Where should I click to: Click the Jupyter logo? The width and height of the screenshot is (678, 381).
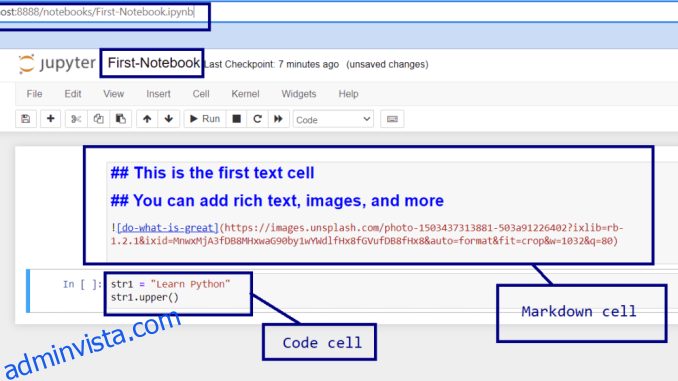57,64
